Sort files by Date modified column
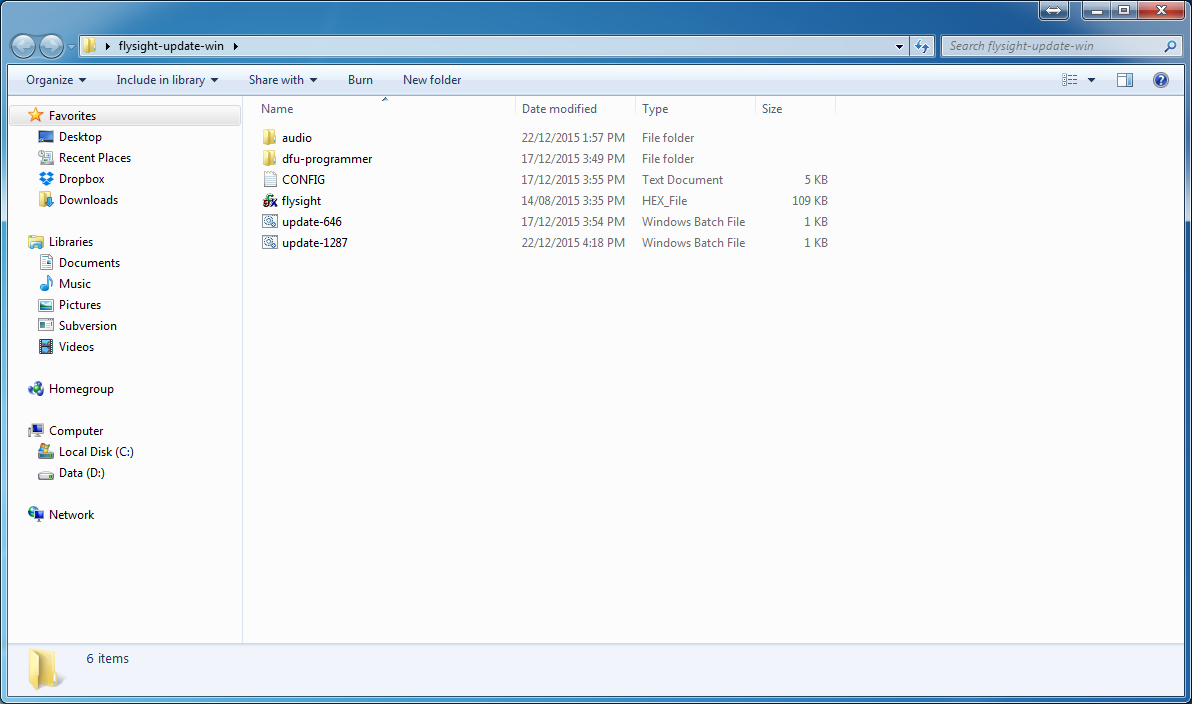Viewport: 1192px width, 704px height. [559, 109]
